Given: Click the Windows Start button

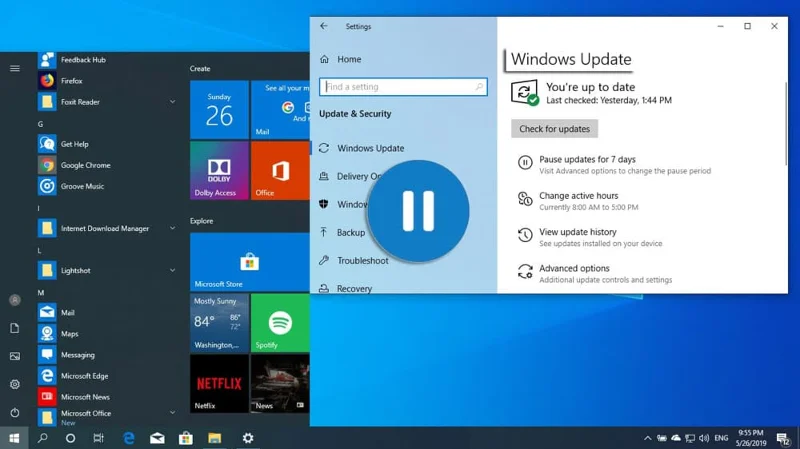Looking at the screenshot, I should tap(14, 438).
